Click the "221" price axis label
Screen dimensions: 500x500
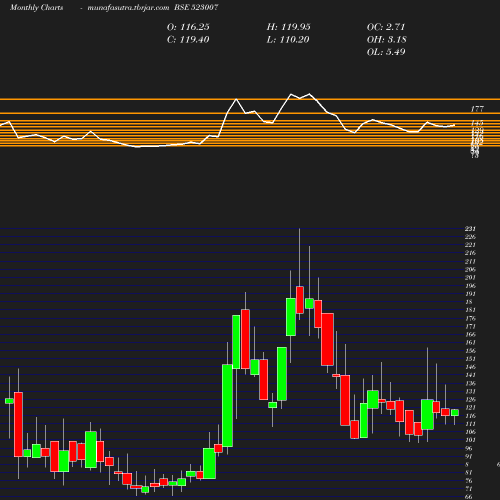470,245
